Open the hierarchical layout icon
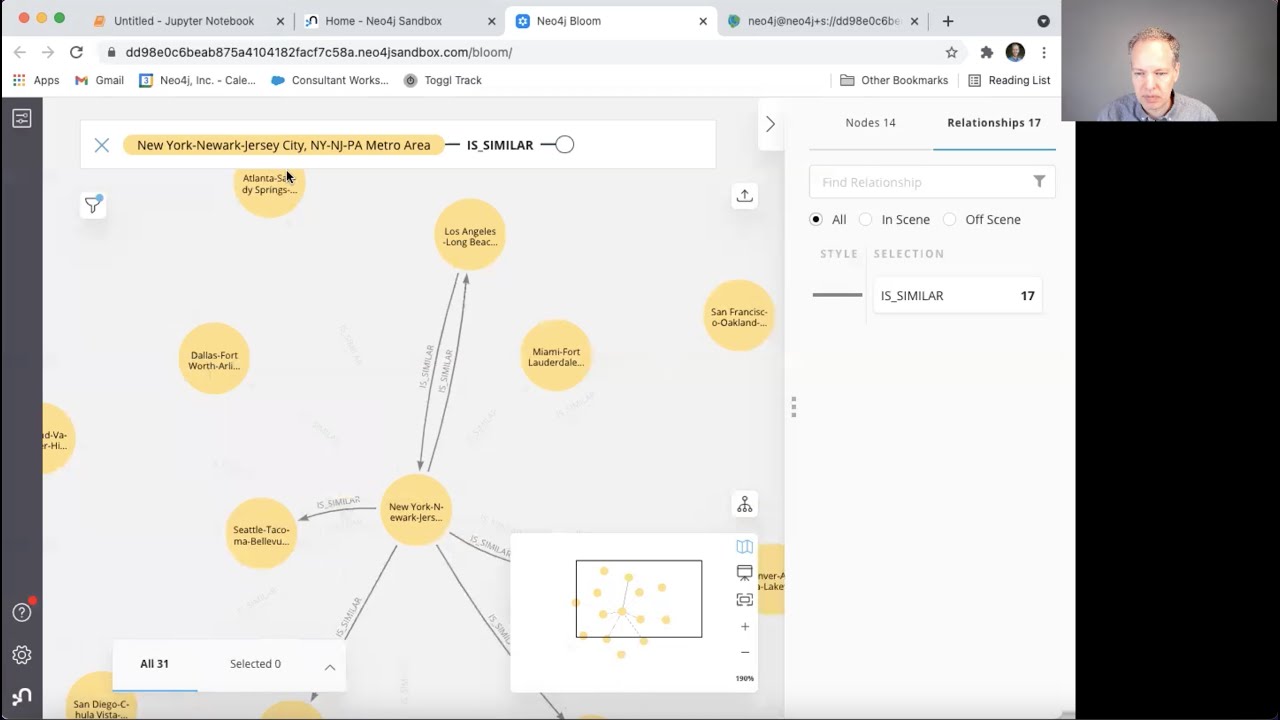The width and height of the screenshot is (1280, 720). [x=744, y=505]
